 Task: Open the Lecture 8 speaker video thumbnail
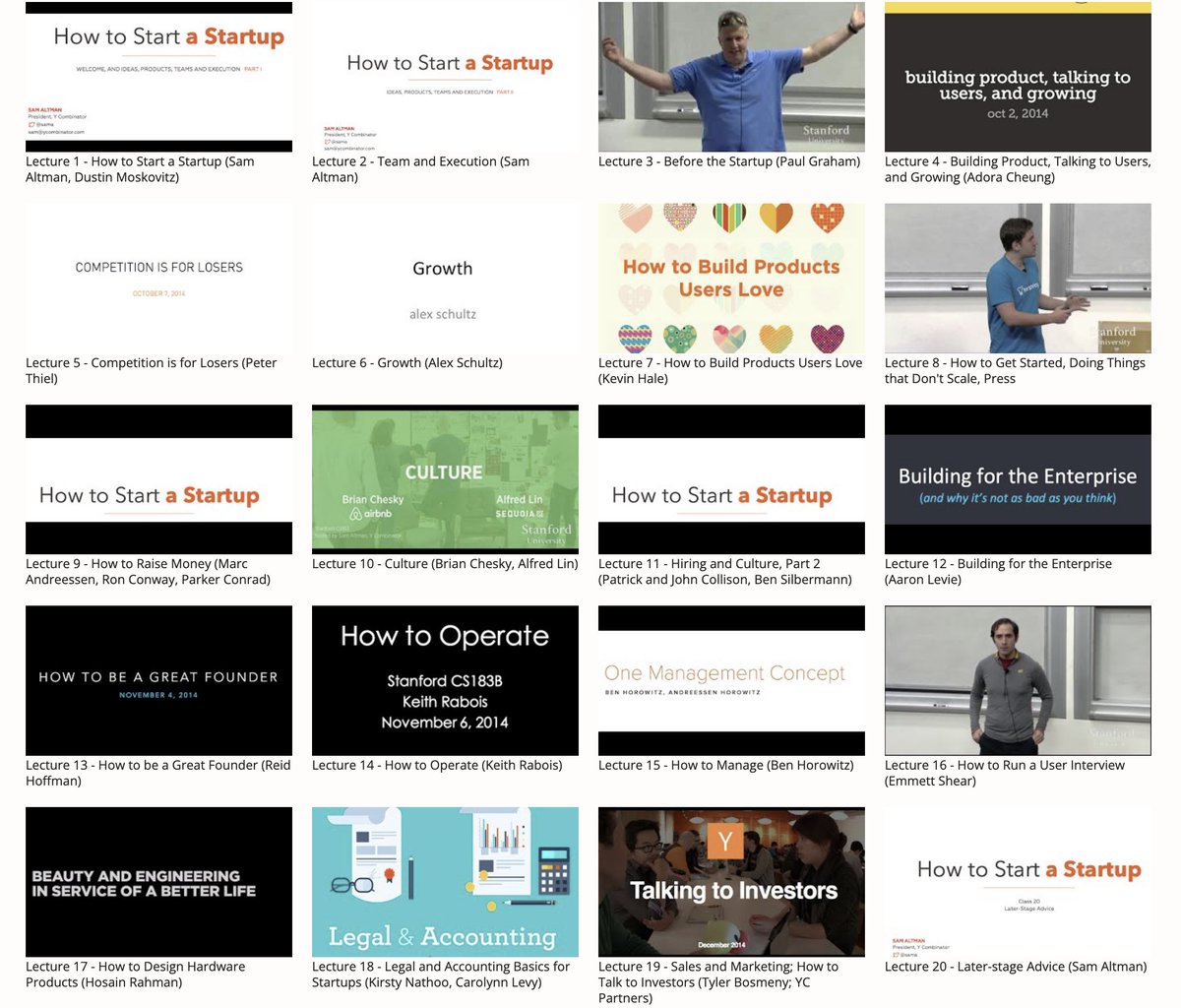pyautogui.click(x=1018, y=279)
